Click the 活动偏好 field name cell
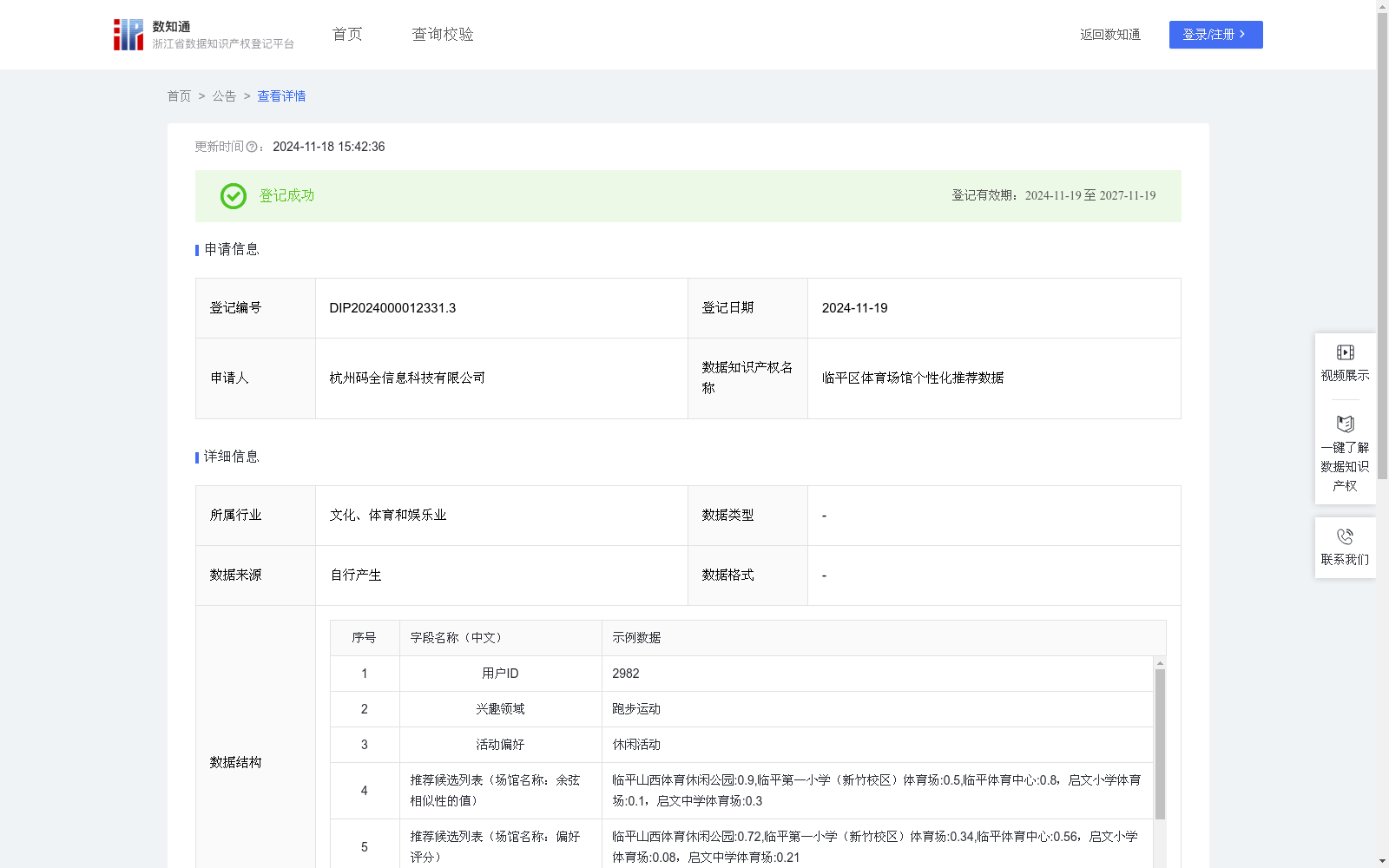This screenshot has width=1389, height=868. (501, 745)
